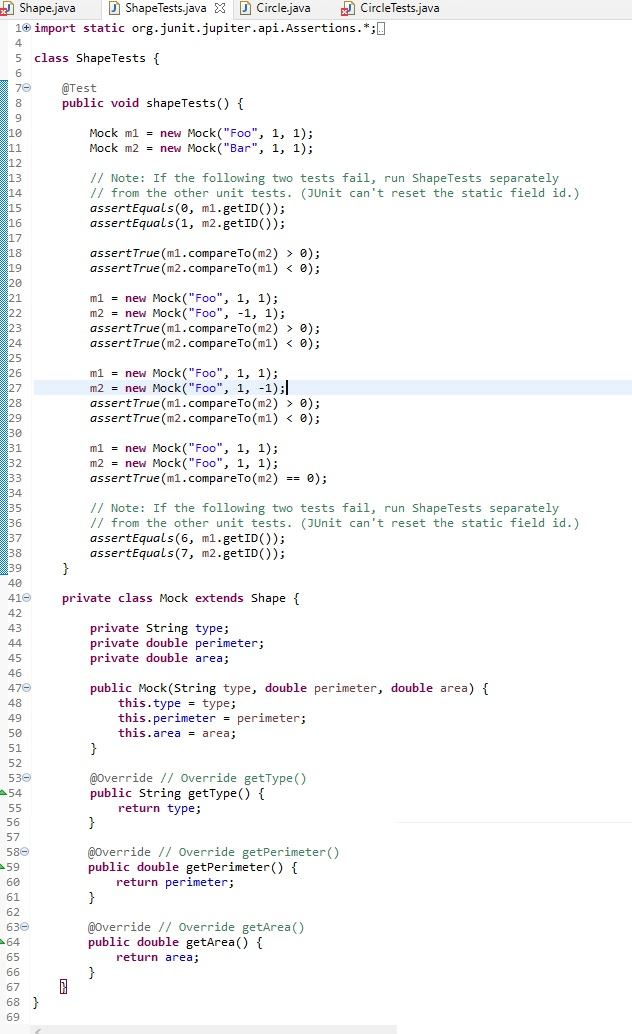Image resolution: width=632 pixels, height=1034 pixels.
Task: Click the 'return perimeter;' statement
Action: point(175,882)
